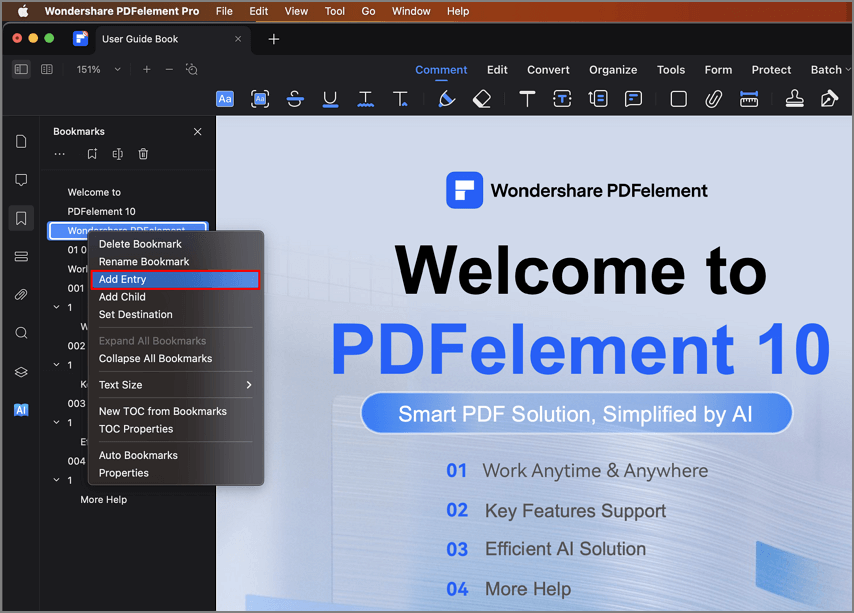Open the Form fields panel in sidebar

(x=21, y=256)
